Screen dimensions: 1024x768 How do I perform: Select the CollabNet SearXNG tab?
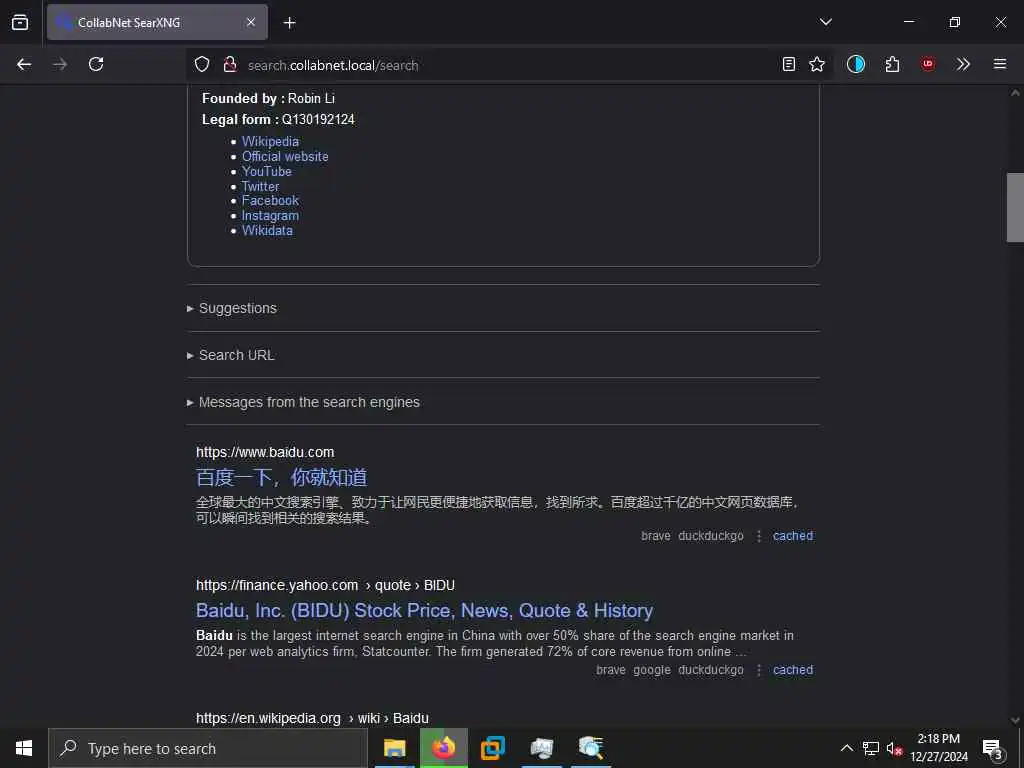(x=157, y=22)
